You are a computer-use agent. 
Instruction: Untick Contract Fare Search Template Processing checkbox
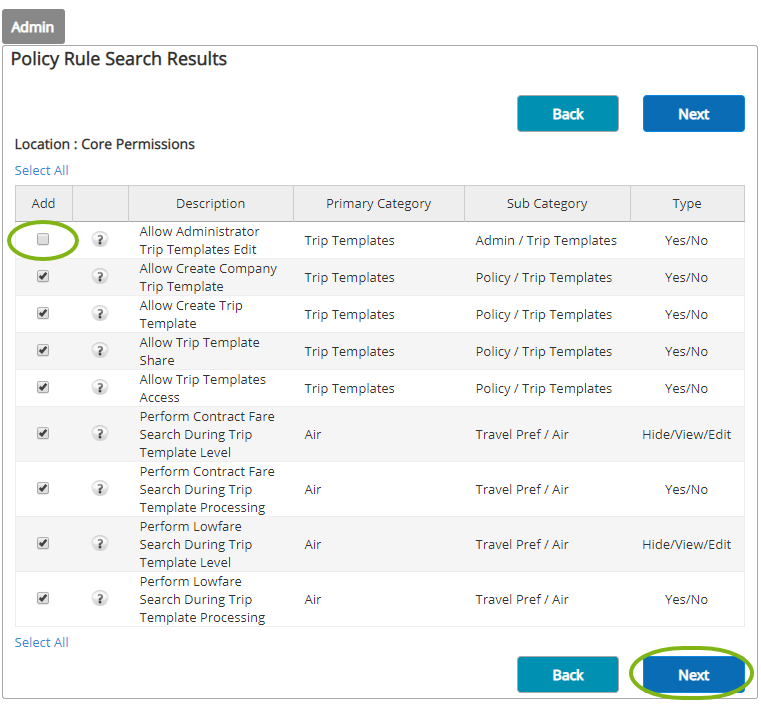(x=43, y=489)
